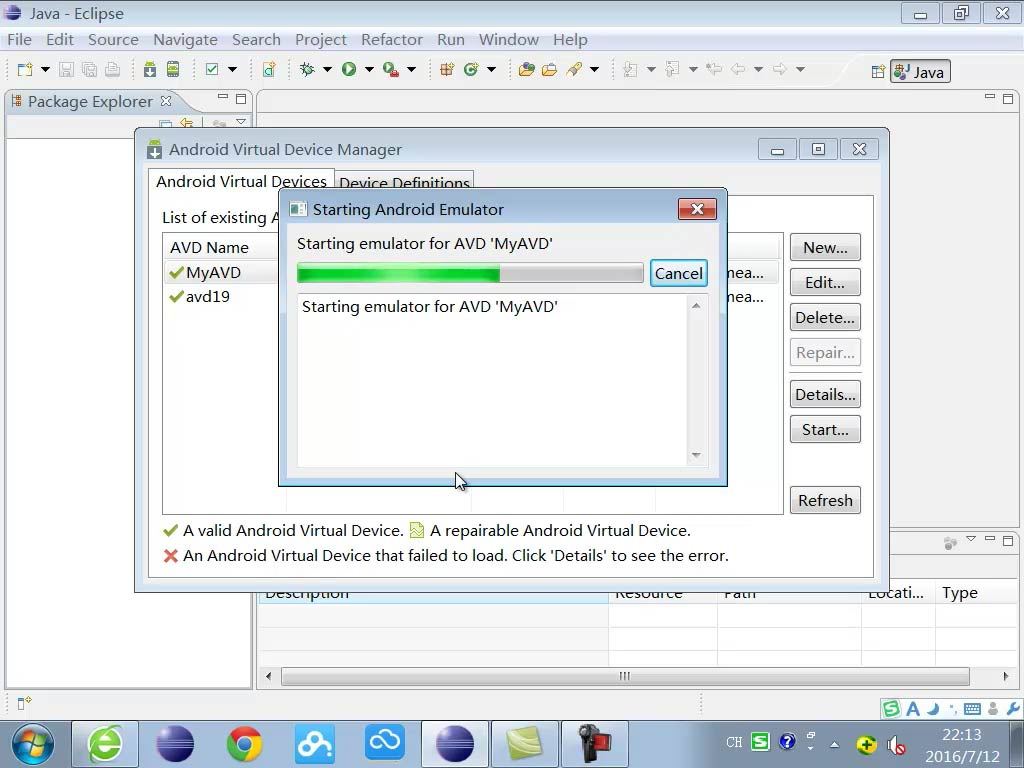Image resolution: width=1024 pixels, height=768 pixels.
Task: Expand the Debug dropdown arrow
Action: coord(327,69)
